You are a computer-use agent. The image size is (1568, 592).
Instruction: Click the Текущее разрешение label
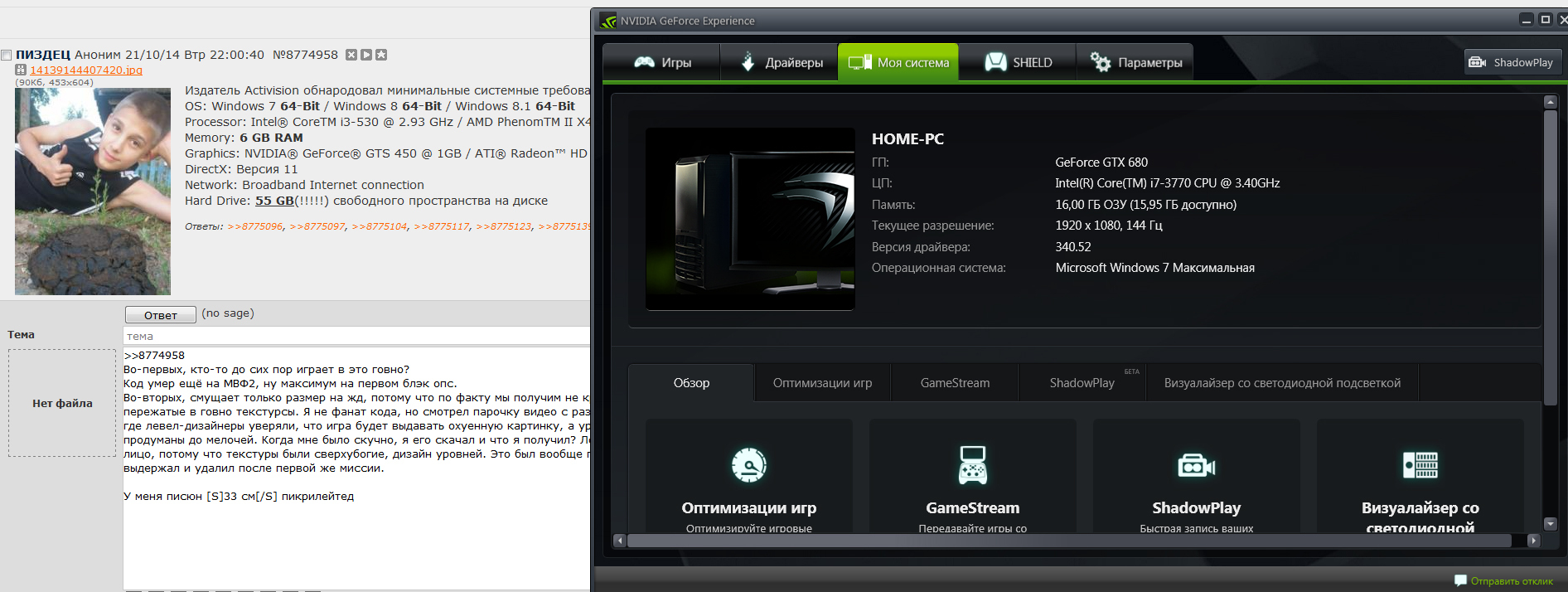point(932,226)
